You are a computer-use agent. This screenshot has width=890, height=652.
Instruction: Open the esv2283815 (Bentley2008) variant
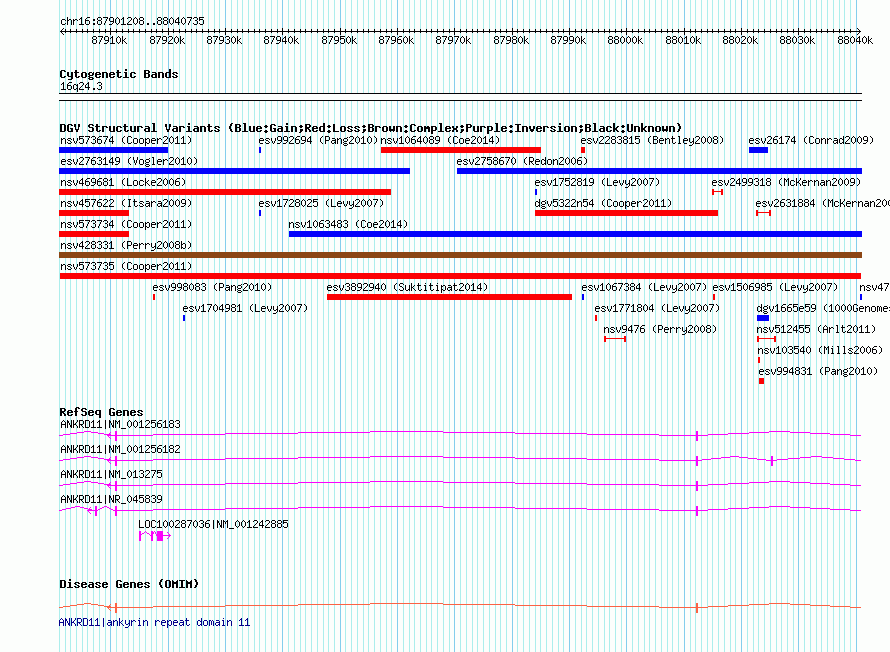pyautogui.click(x=652, y=140)
